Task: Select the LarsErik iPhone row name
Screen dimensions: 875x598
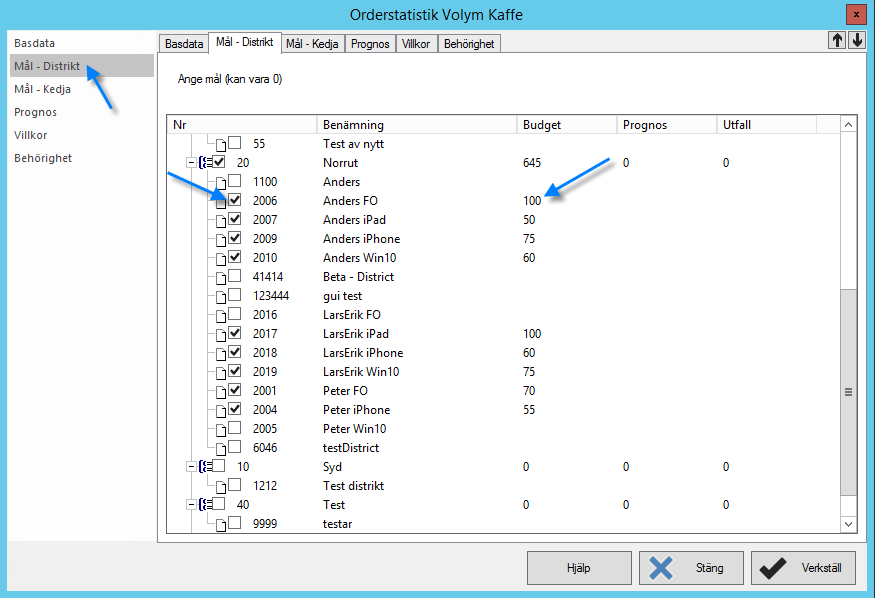Action: point(363,353)
